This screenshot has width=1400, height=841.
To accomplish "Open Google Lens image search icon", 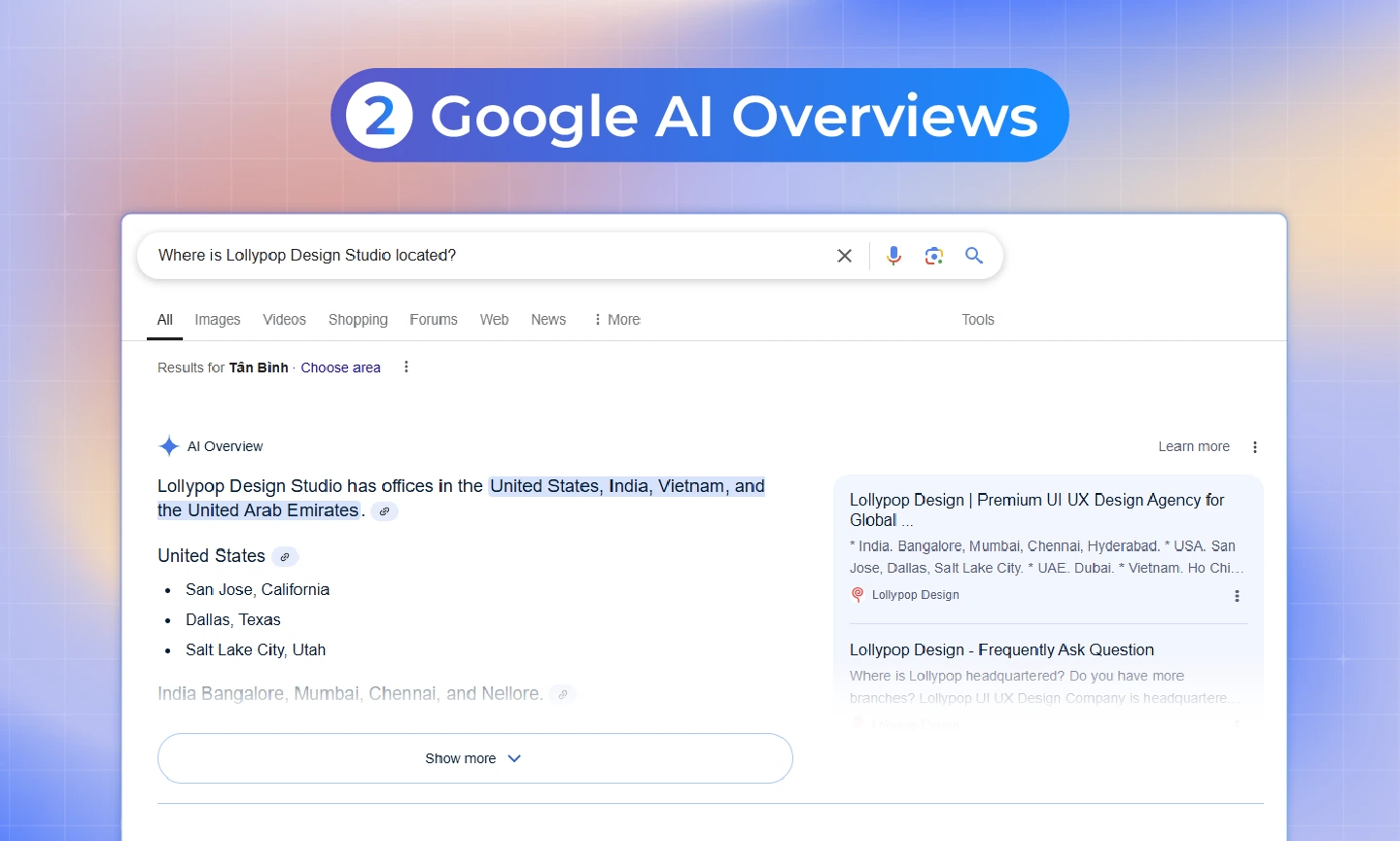I will (933, 256).
